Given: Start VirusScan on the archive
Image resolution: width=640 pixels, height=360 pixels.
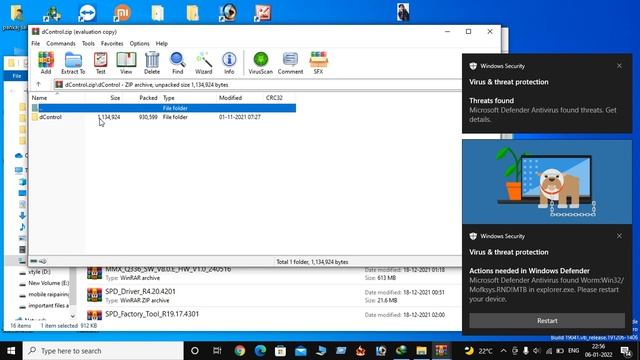Looking at the screenshot, I should coord(260,63).
